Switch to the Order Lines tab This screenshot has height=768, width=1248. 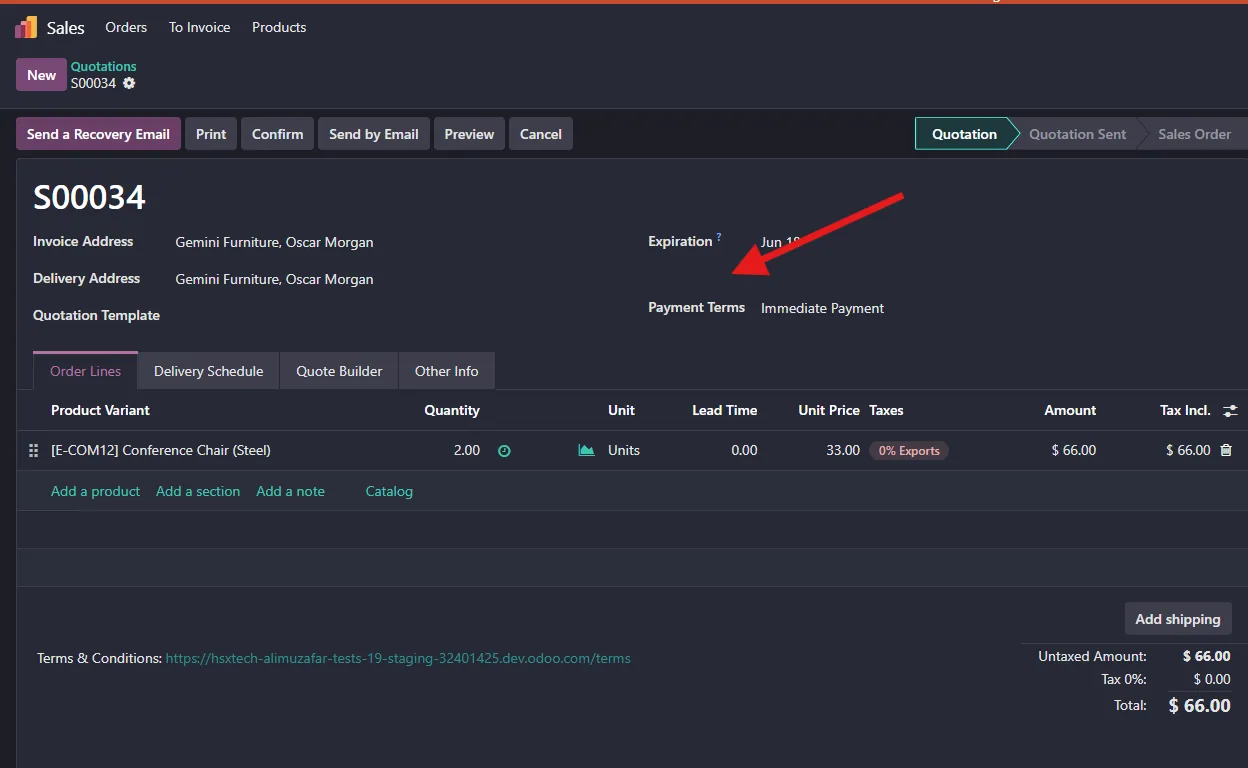pos(85,371)
